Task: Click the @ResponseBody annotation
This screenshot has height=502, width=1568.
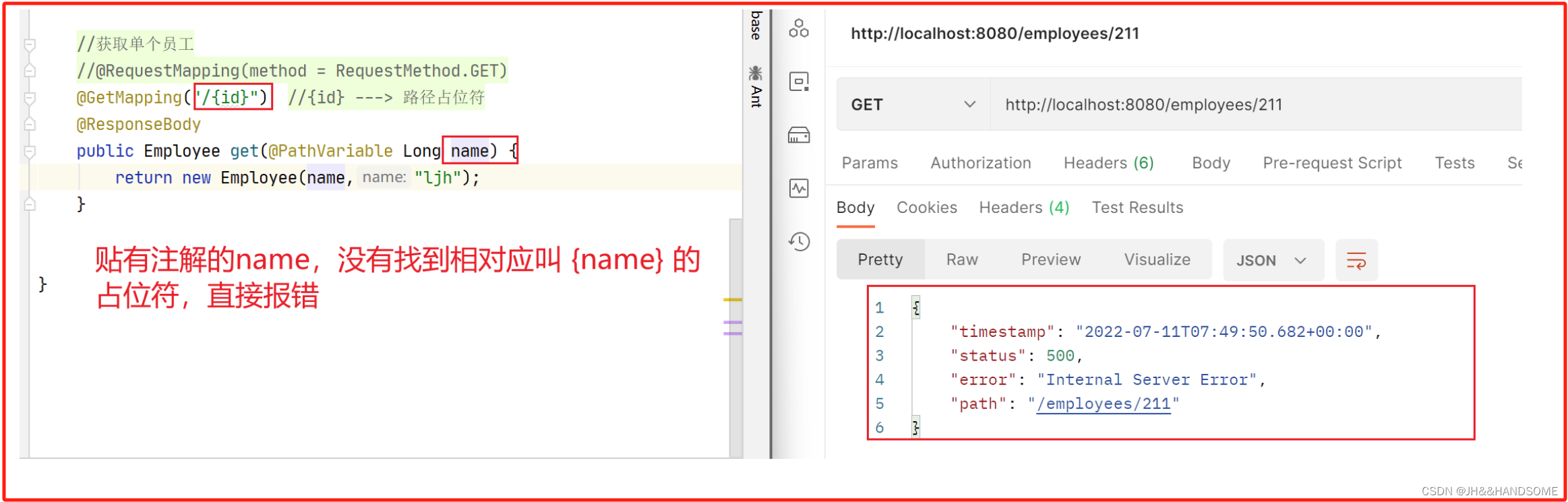Action: [x=138, y=125]
